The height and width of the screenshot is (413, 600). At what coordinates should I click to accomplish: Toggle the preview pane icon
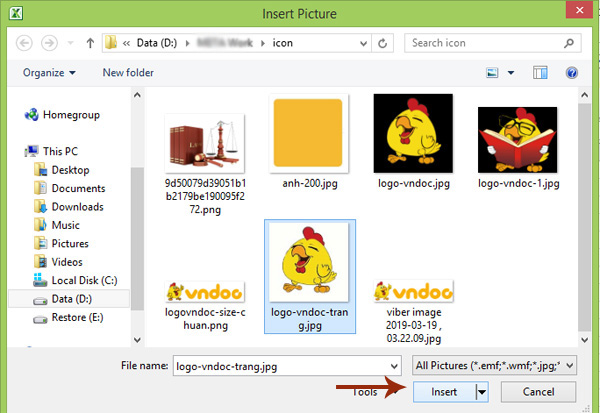click(540, 73)
